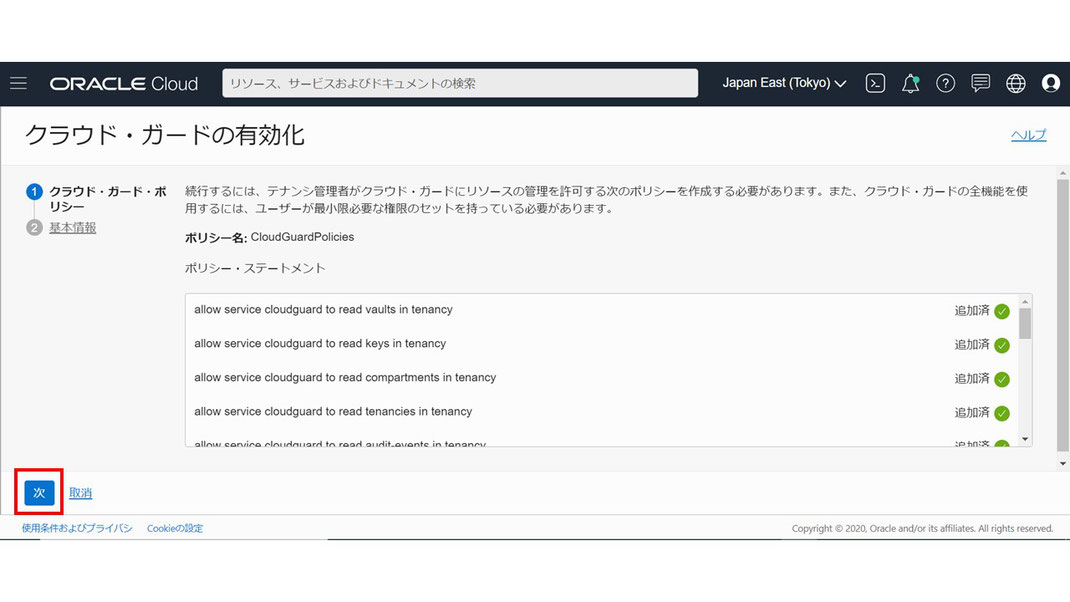The width and height of the screenshot is (1070, 602).
Task: Open the Cloud Shell terminal icon
Action: tap(875, 83)
